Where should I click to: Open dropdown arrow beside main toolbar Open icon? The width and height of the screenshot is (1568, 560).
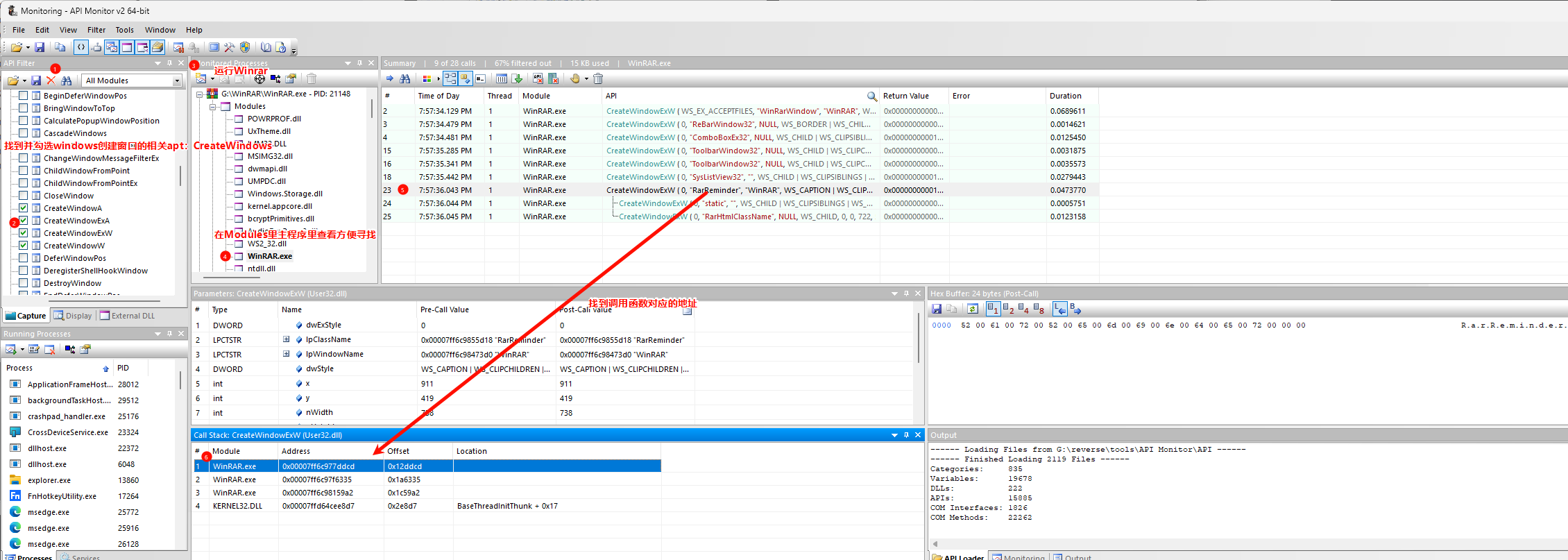[x=28, y=48]
